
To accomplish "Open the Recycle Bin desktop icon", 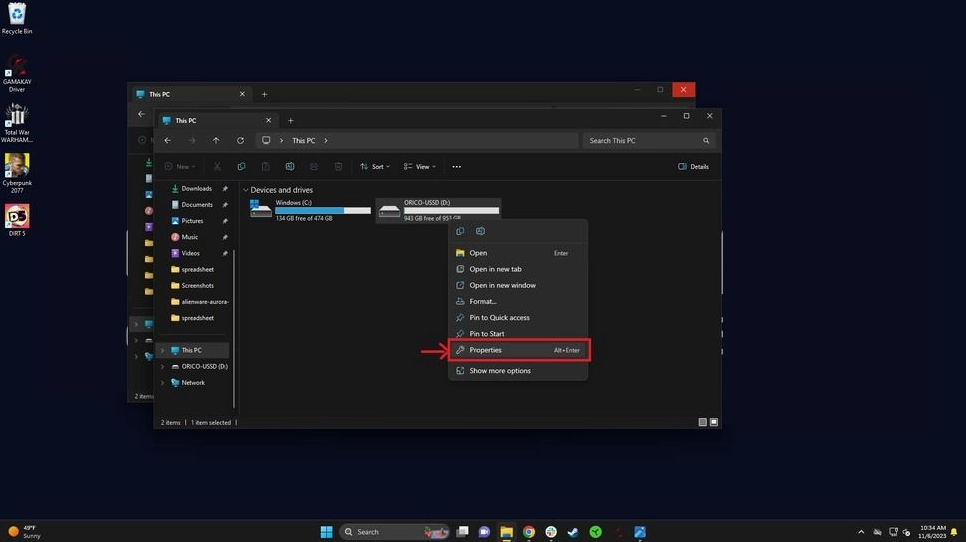I will tap(17, 15).
